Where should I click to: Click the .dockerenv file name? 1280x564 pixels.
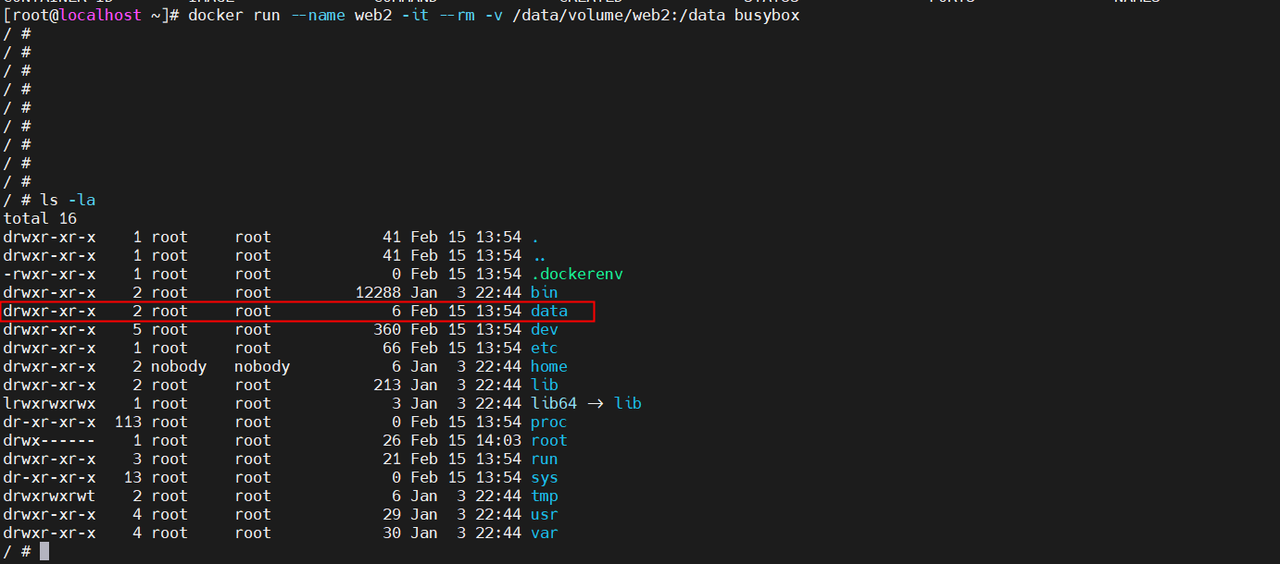click(577, 274)
